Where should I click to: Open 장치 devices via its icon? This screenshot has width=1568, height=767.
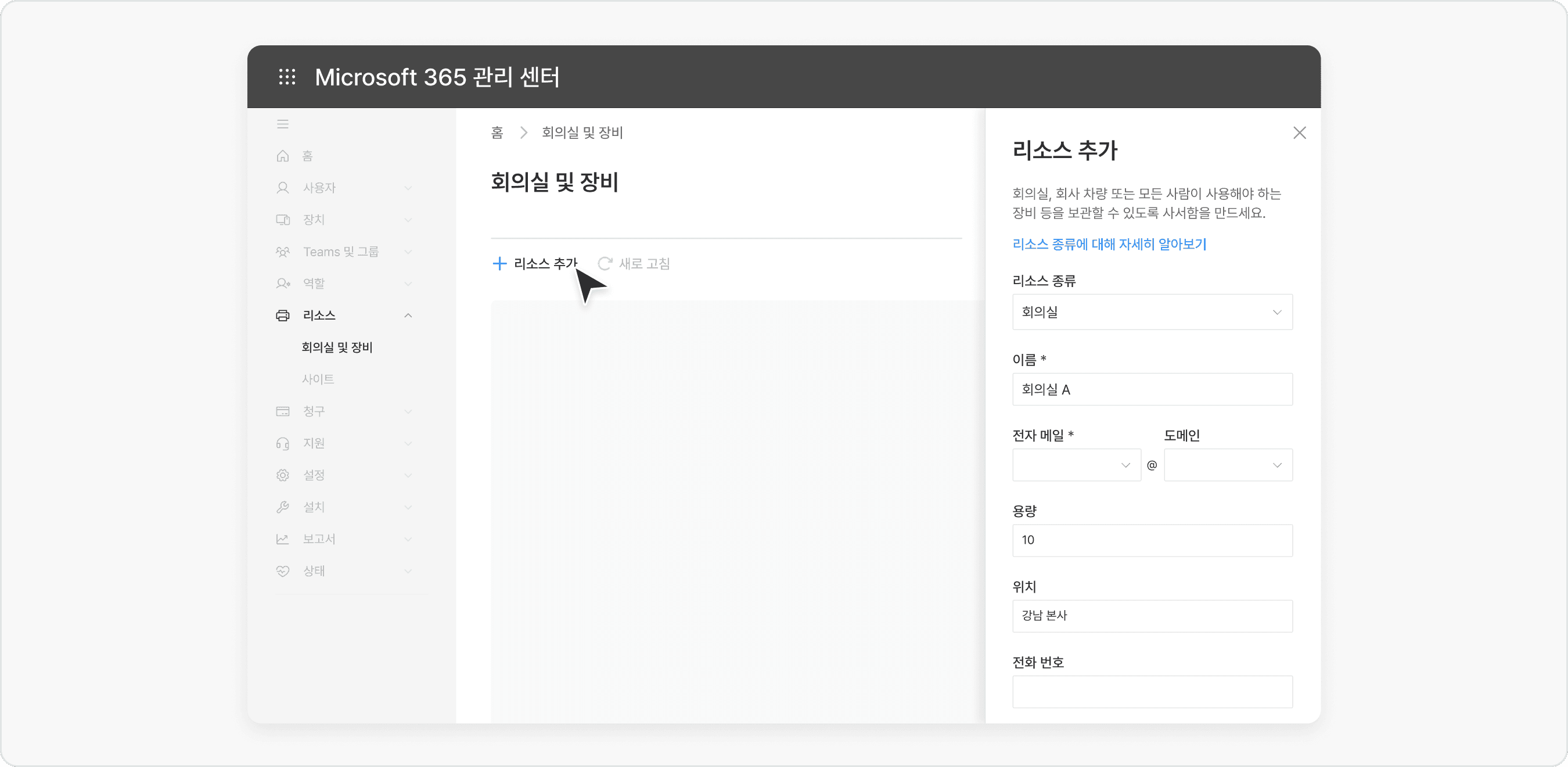[x=283, y=219]
